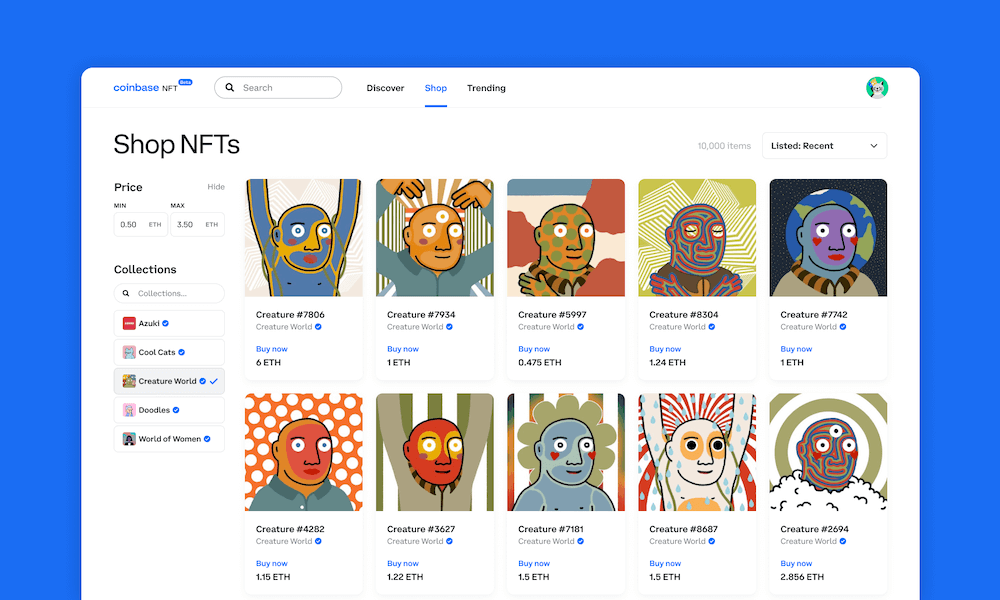This screenshot has height=600, width=1000.
Task: Select the Doodles collection filter
Action: click(x=168, y=410)
